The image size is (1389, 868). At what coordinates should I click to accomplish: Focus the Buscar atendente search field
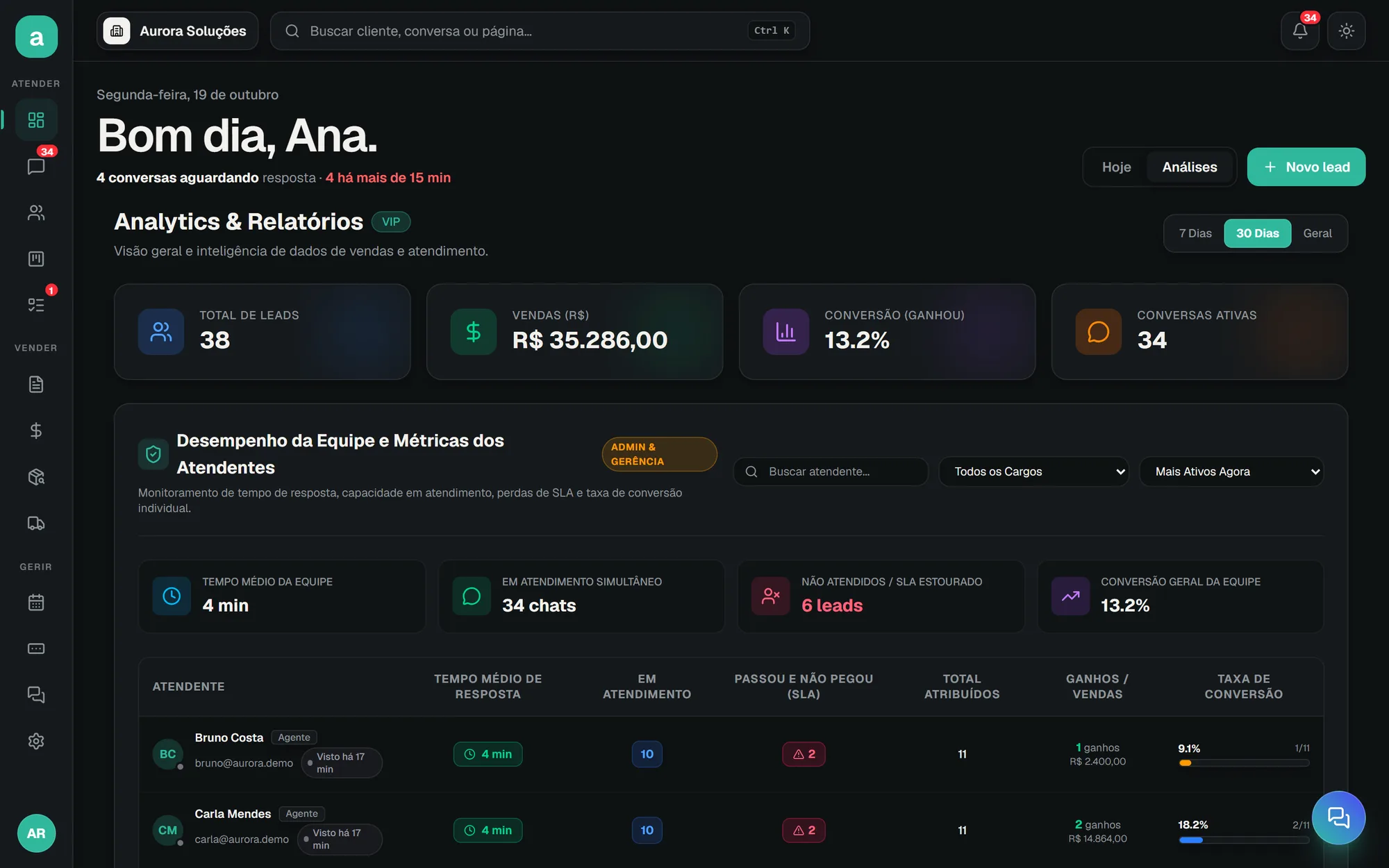[831, 471]
